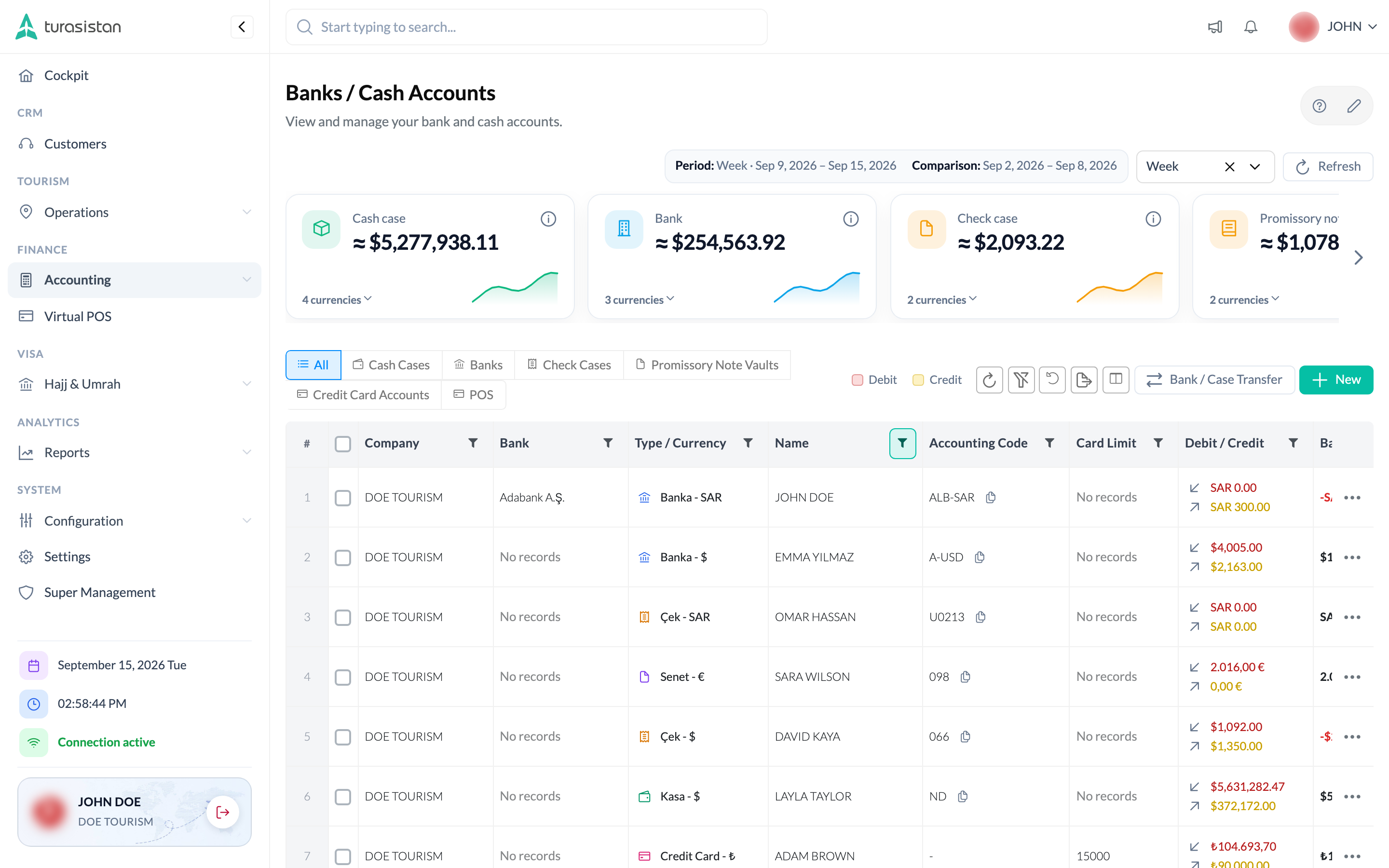The image size is (1389, 868).
Task: Select the Promissory Note Vaults tab
Action: pyautogui.click(x=707, y=365)
